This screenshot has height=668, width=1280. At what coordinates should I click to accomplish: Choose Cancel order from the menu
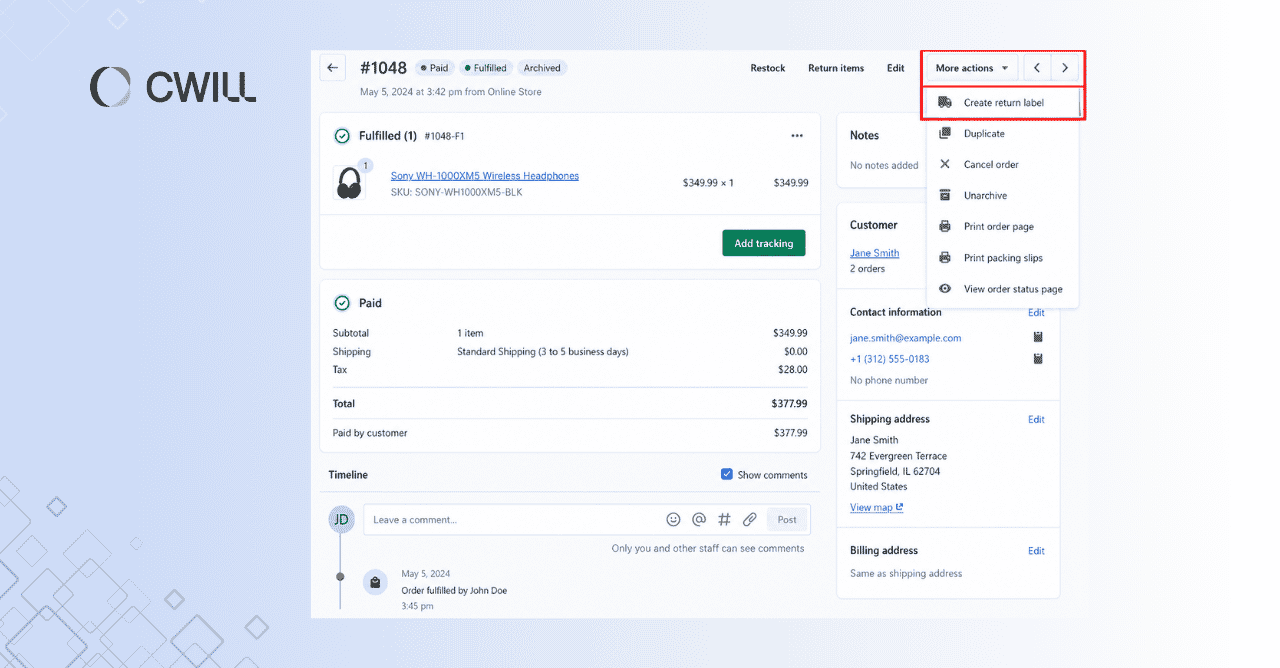(x=990, y=165)
